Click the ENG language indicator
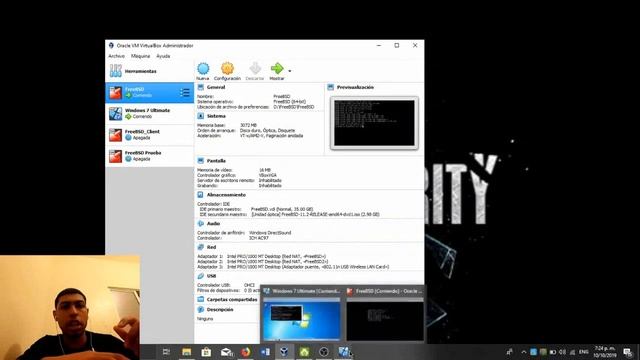The width and height of the screenshot is (640, 360). point(584,352)
